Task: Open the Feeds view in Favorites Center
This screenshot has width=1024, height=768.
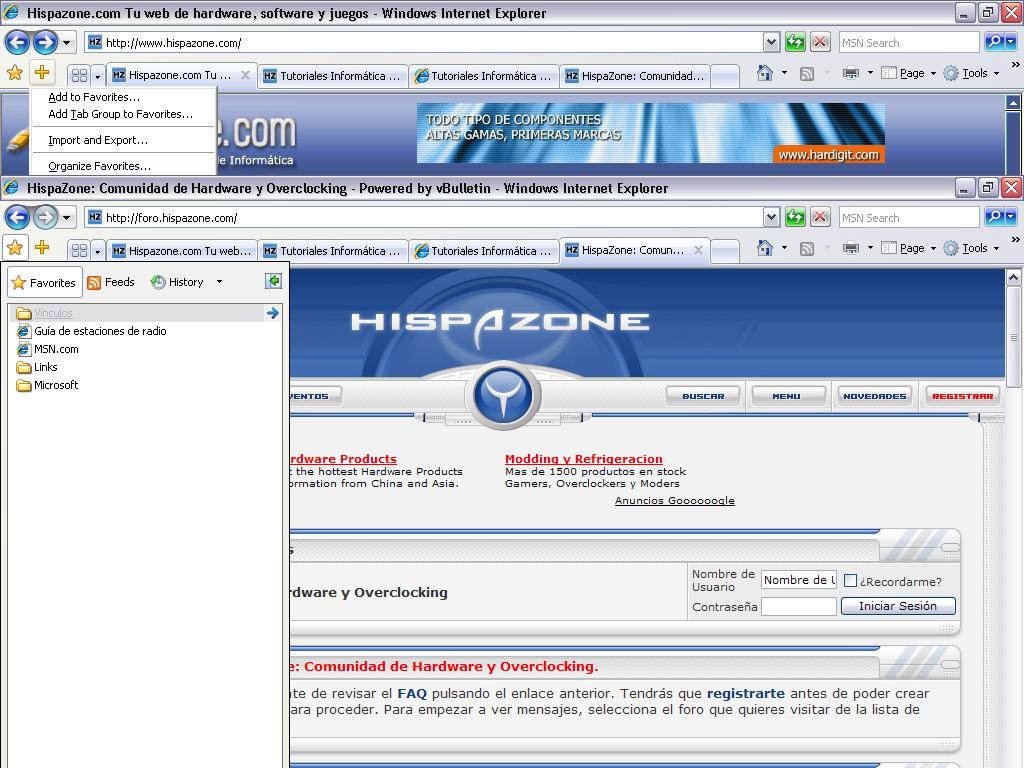Action: (111, 282)
